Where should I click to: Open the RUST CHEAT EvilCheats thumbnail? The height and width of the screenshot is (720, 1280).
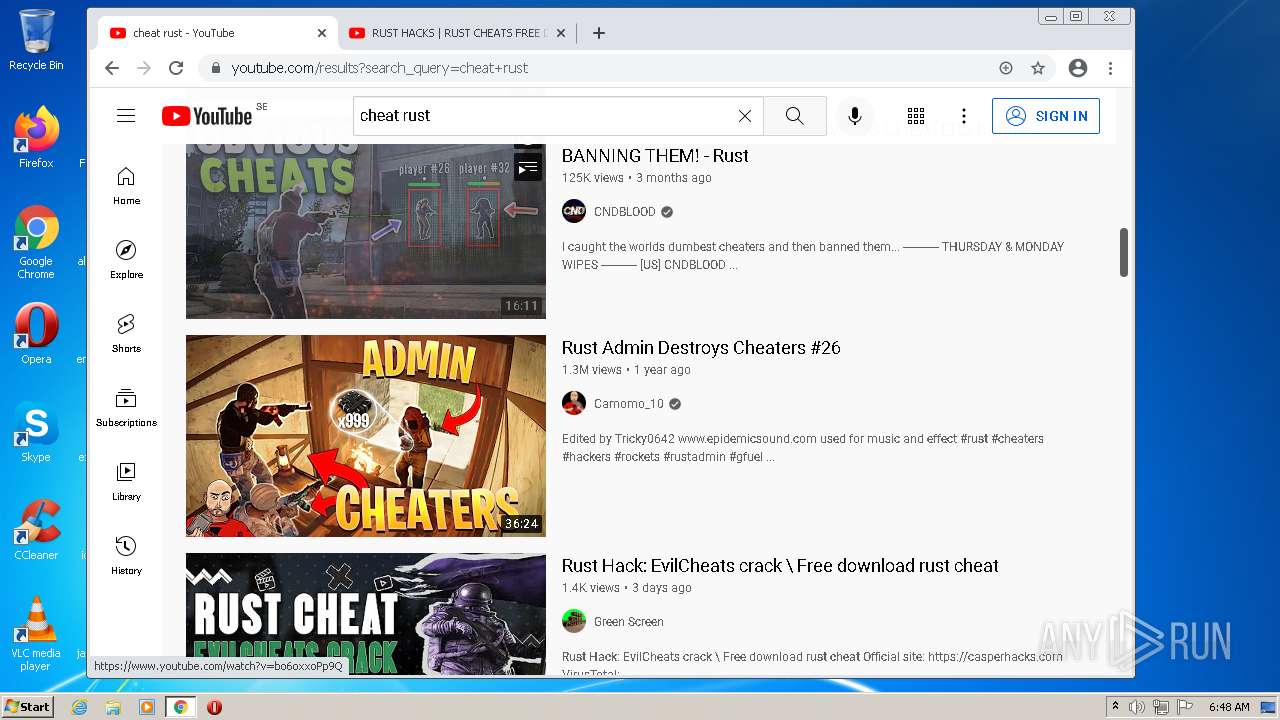coord(366,614)
